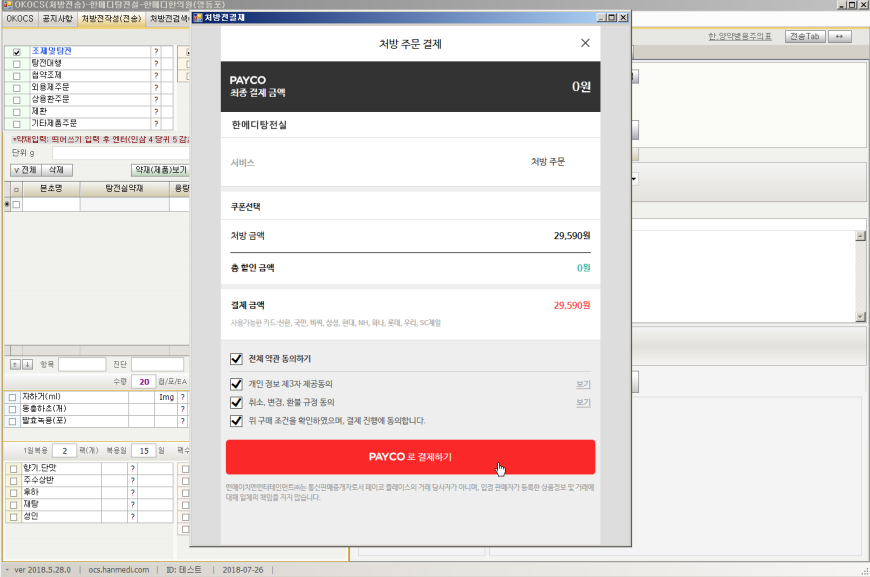Check the 발효녹용(포) option
This screenshot has height=577, width=870.
click(x=12, y=421)
